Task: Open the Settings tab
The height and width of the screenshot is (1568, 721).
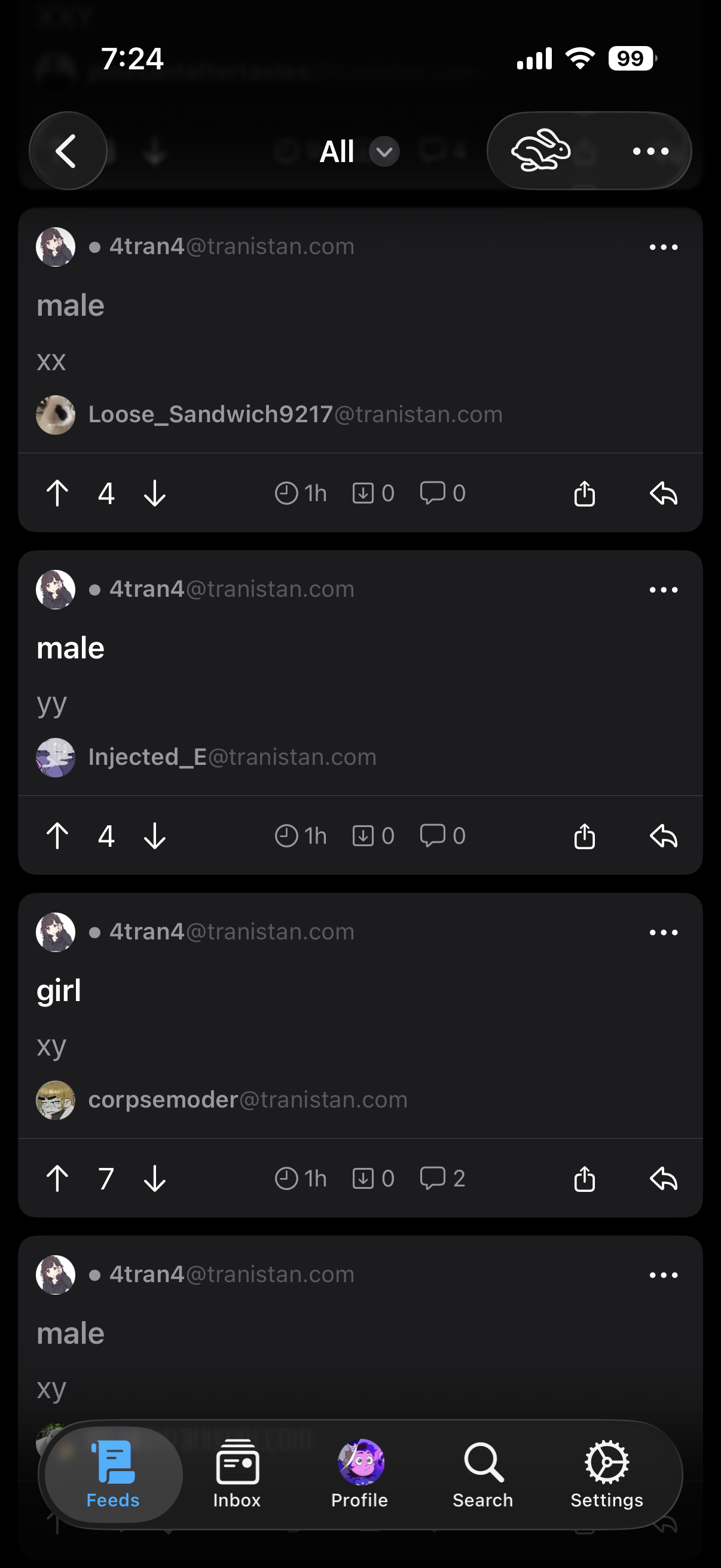Action: point(607,1473)
